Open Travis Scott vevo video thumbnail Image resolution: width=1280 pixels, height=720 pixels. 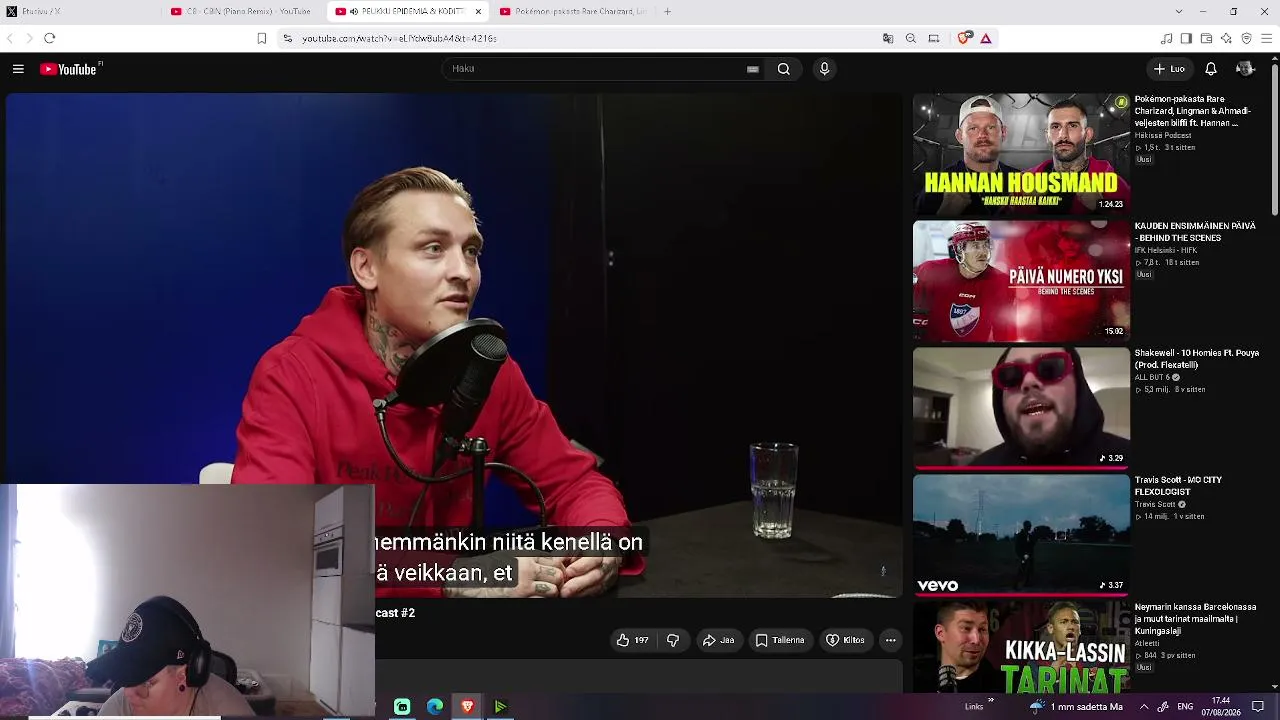click(1021, 535)
